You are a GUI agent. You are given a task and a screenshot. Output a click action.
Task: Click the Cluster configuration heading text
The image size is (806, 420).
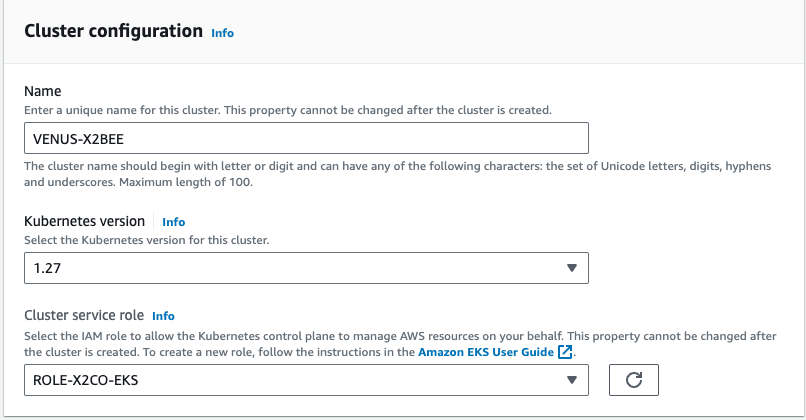click(113, 31)
